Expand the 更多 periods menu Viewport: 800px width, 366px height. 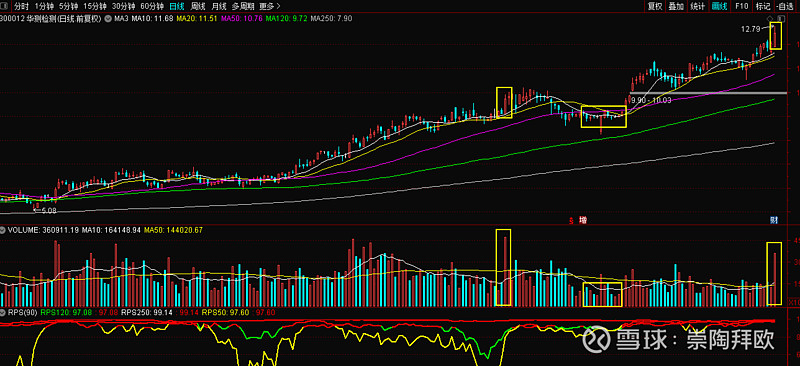pyautogui.click(x=270, y=6)
